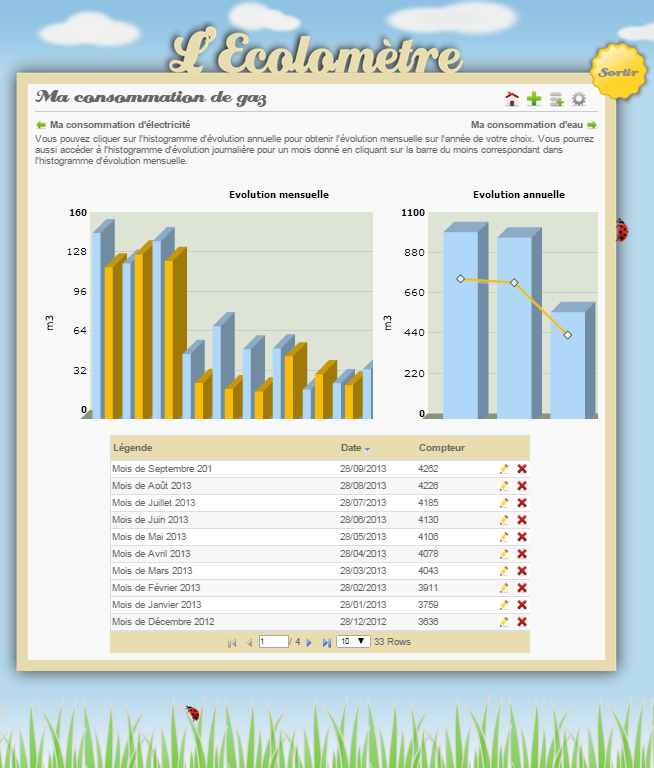Click 'Evolution mensuelle' chart title

(279, 194)
